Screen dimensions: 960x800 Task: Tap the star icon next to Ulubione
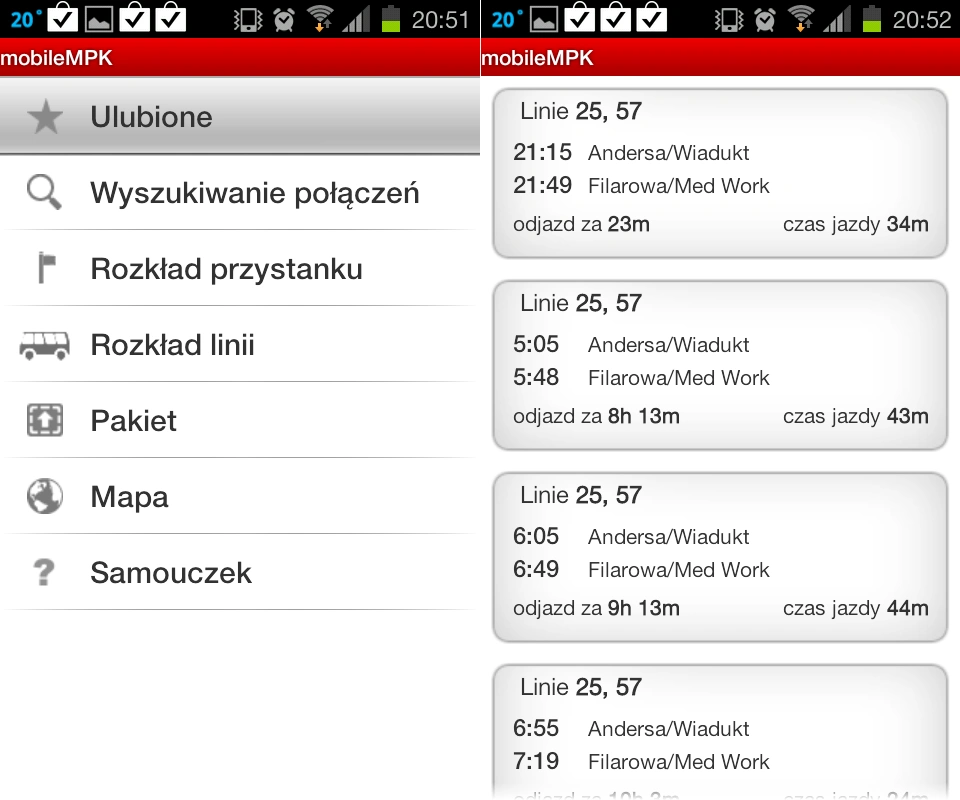45,117
